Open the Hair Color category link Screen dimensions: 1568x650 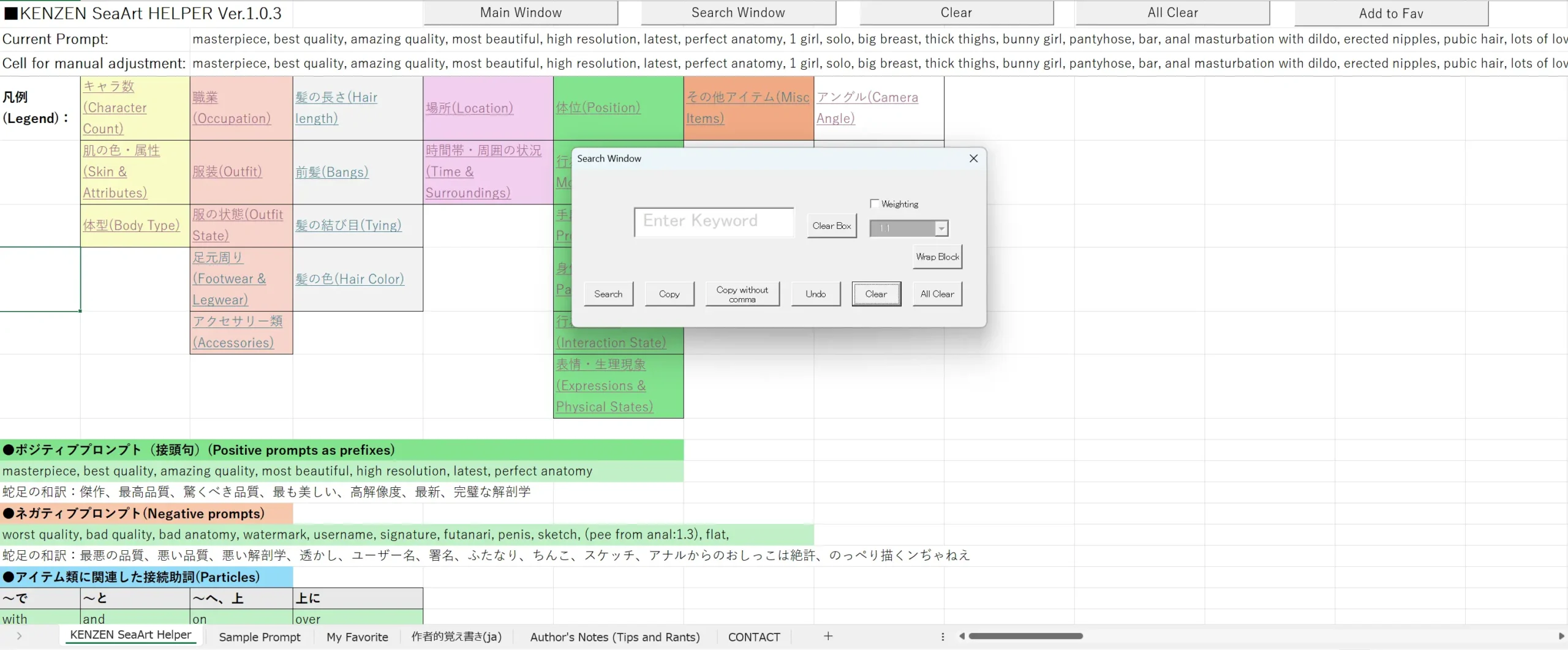click(x=350, y=279)
